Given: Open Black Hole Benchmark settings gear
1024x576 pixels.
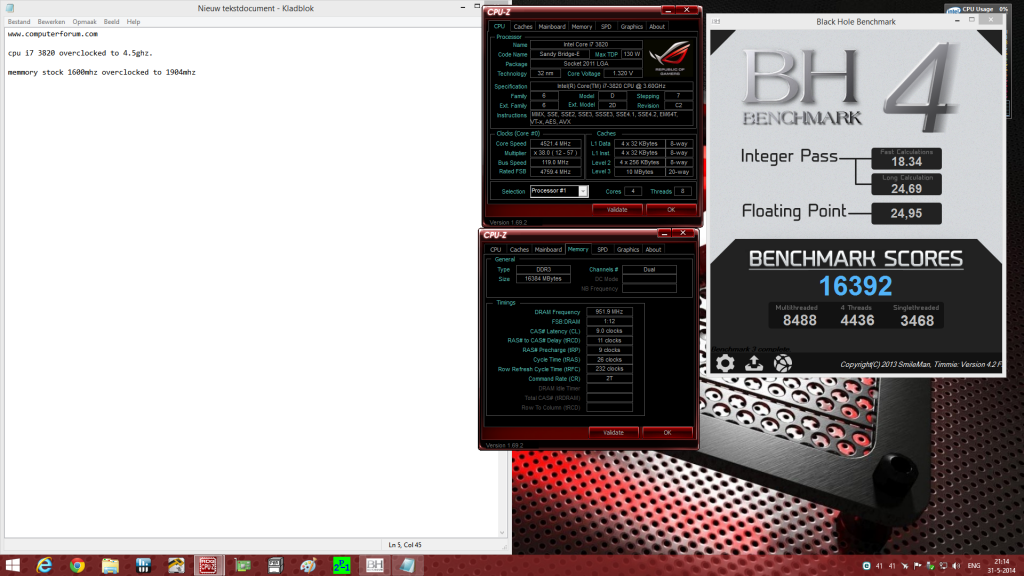Looking at the screenshot, I should [725, 363].
